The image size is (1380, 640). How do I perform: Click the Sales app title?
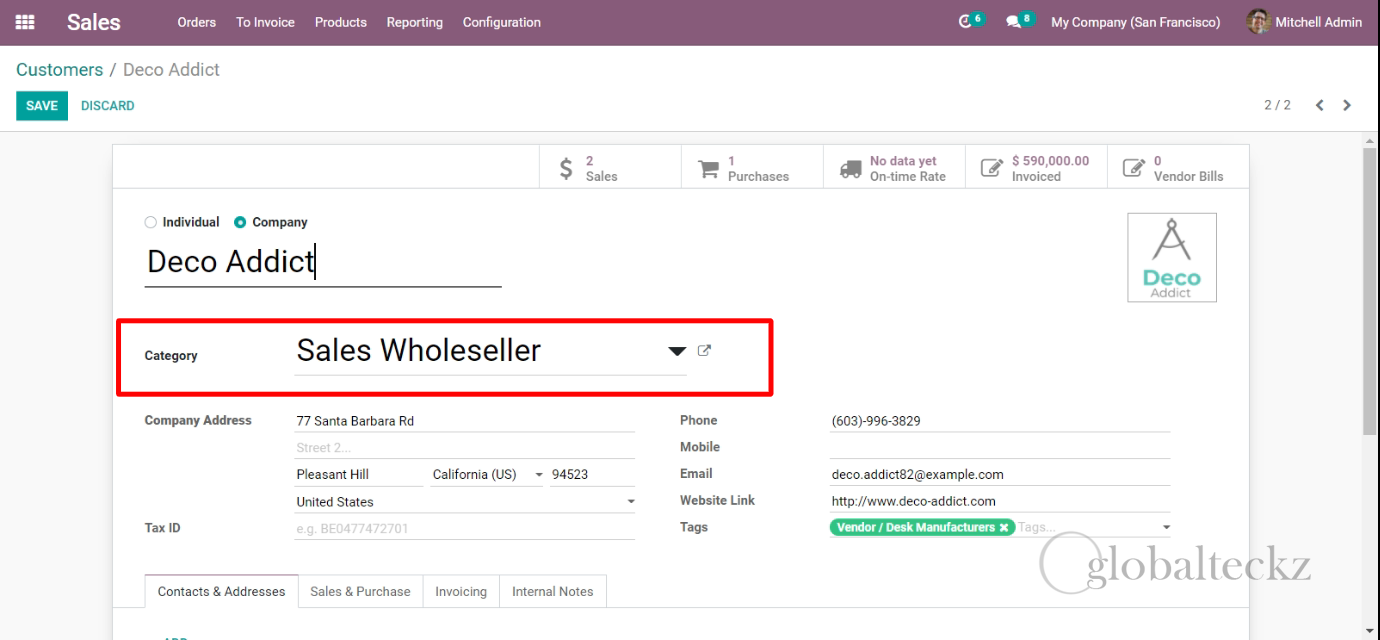[94, 22]
